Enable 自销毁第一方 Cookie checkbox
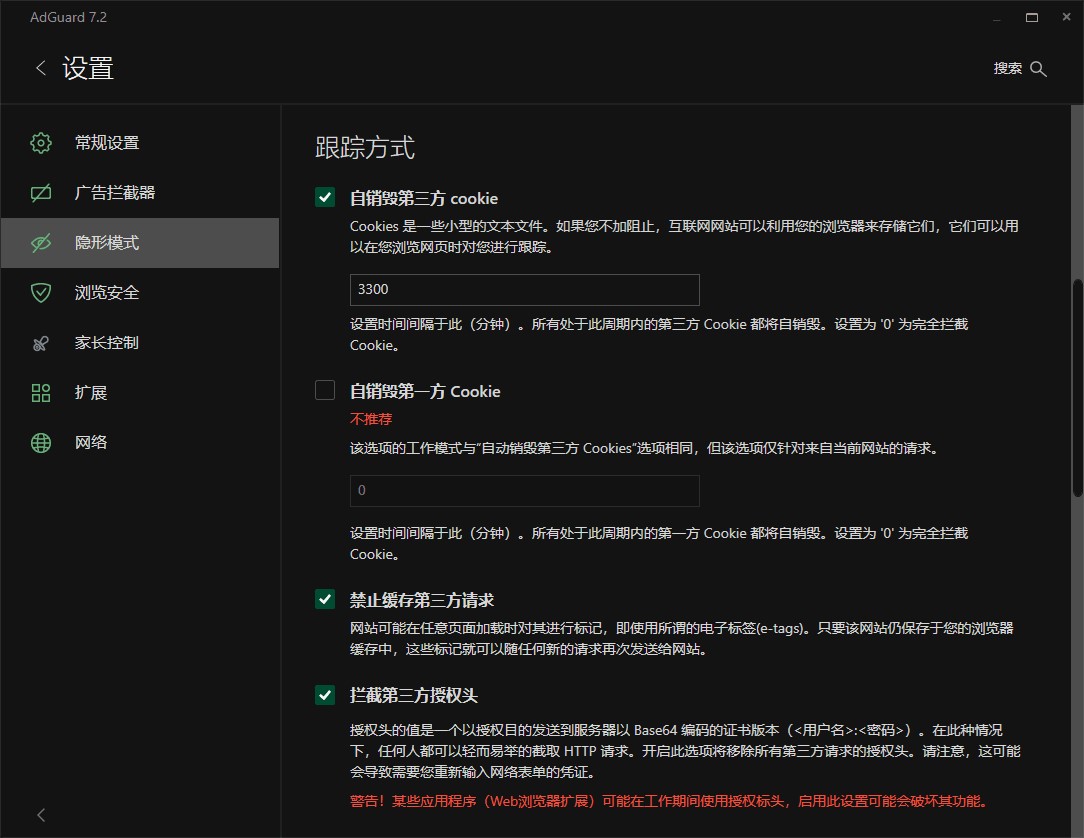 (x=325, y=391)
